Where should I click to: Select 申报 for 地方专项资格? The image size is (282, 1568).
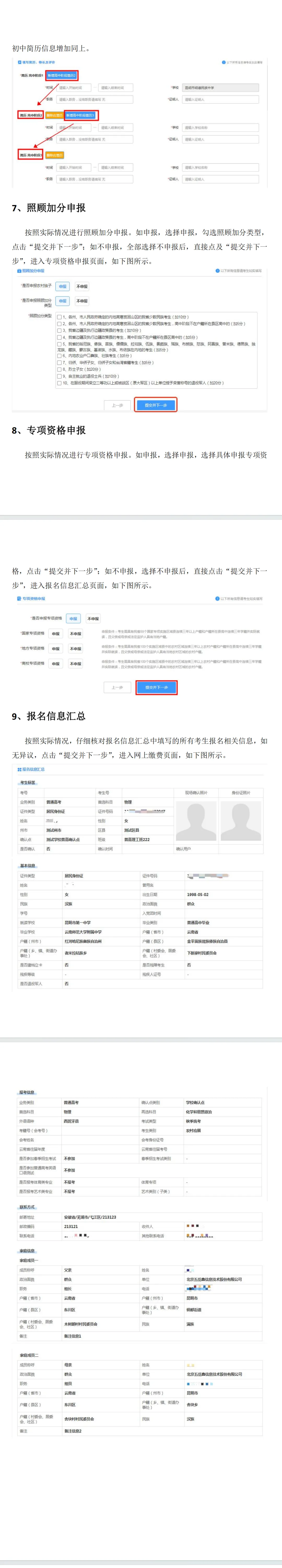click(x=55, y=648)
